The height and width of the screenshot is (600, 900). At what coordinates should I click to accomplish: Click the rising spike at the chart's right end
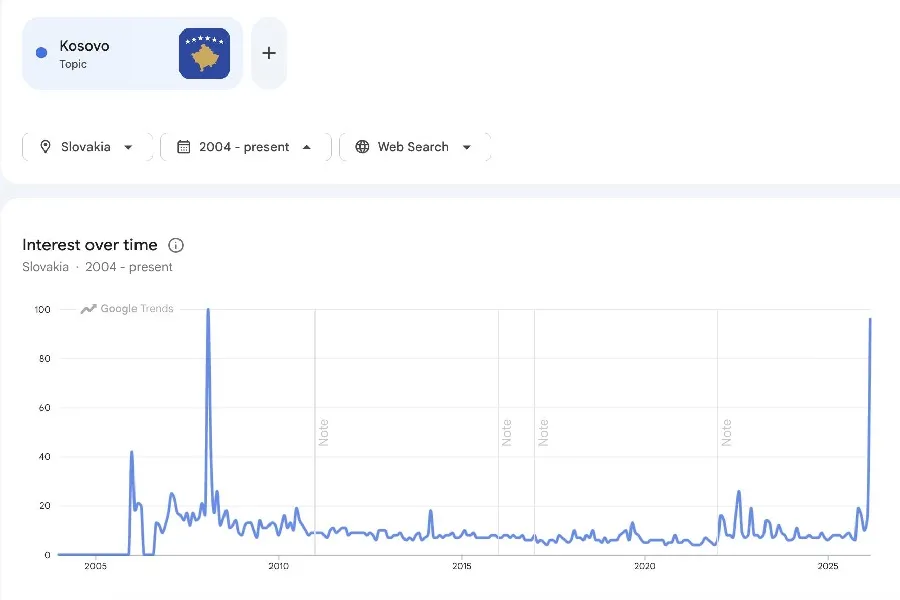tap(870, 321)
